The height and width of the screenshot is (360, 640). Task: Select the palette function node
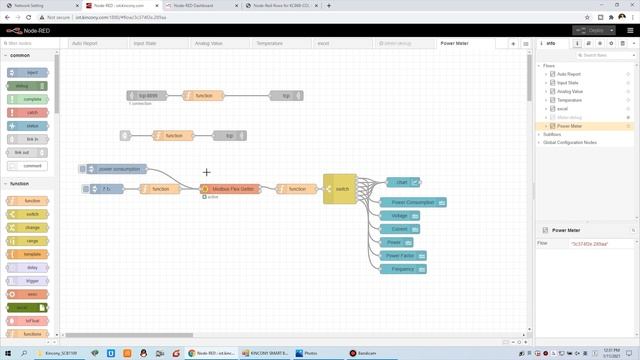coord(27,201)
